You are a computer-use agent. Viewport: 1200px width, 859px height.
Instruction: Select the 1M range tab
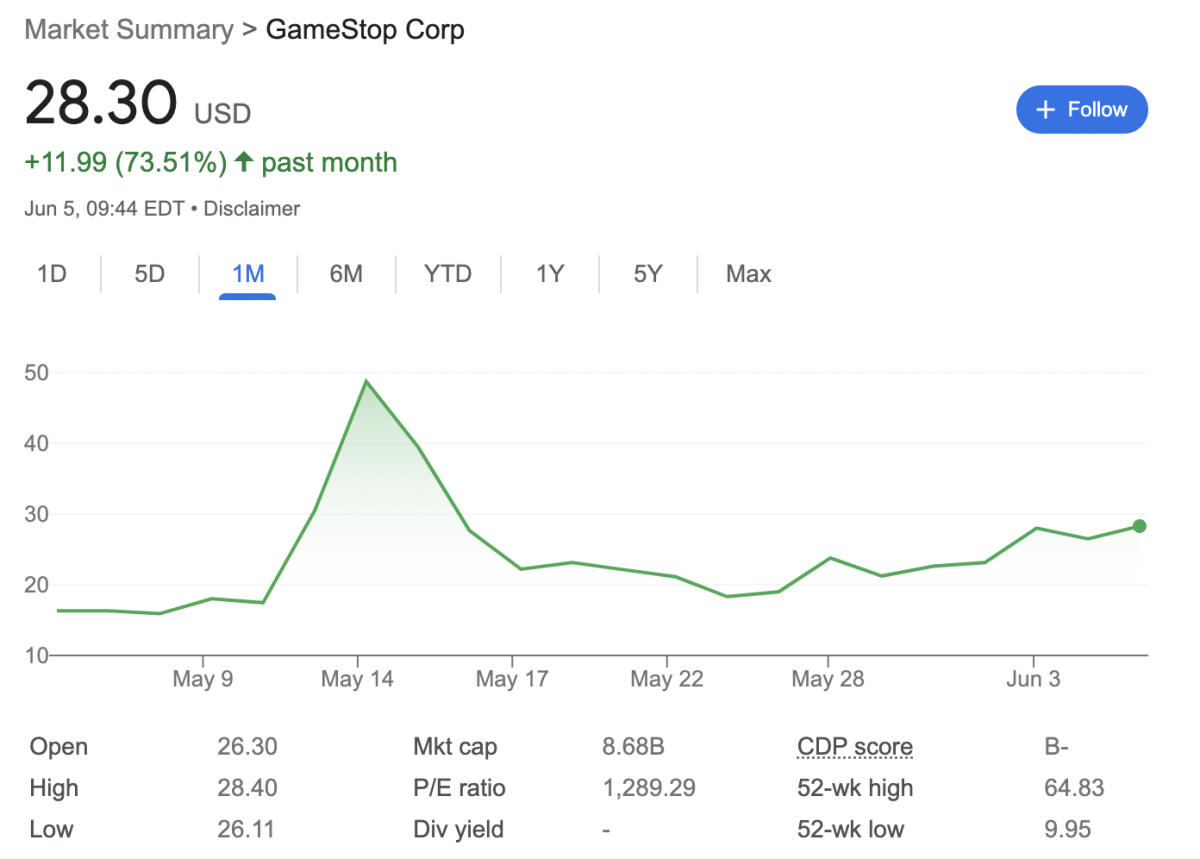click(x=248, y=274)
